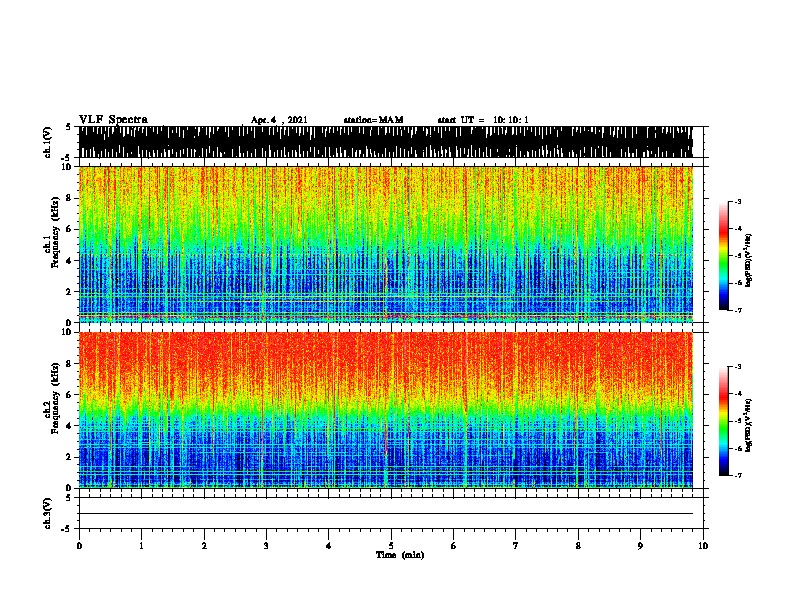Select the ch.3(V) axis label
792x612 pixels.
[x=47, y=513]
